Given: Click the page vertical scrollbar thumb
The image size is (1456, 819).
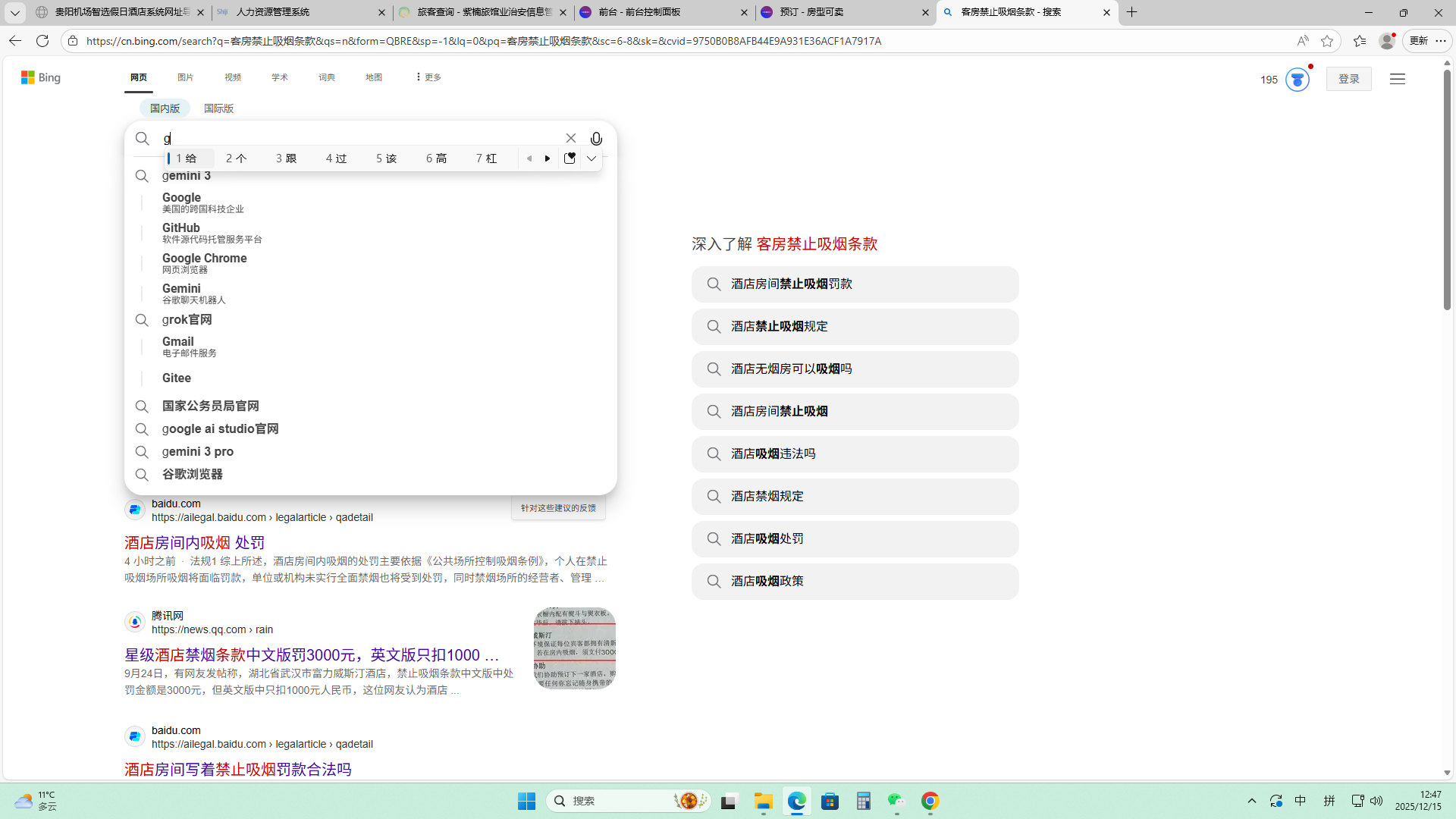Looking at the screenshot, I should (x=1447, y=190).
